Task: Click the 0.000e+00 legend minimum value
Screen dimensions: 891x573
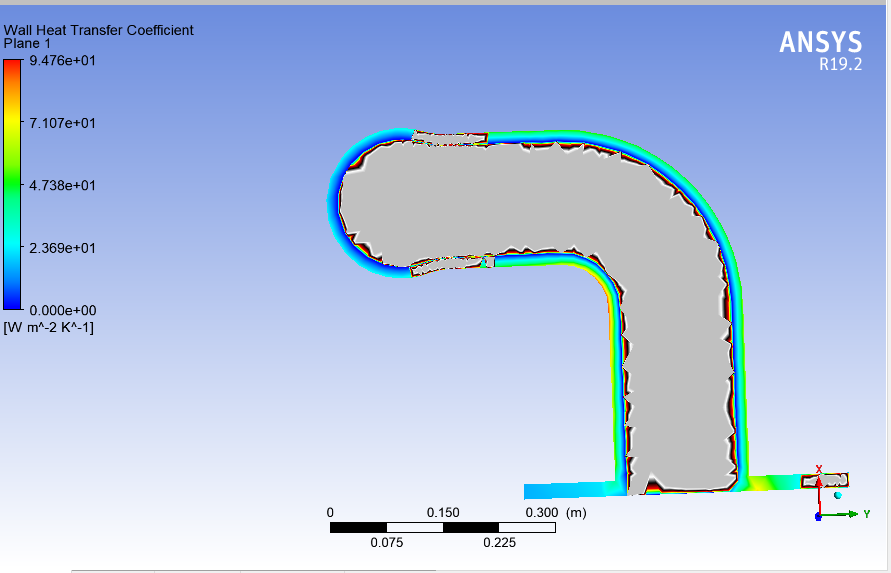Action: click(63, 310)
